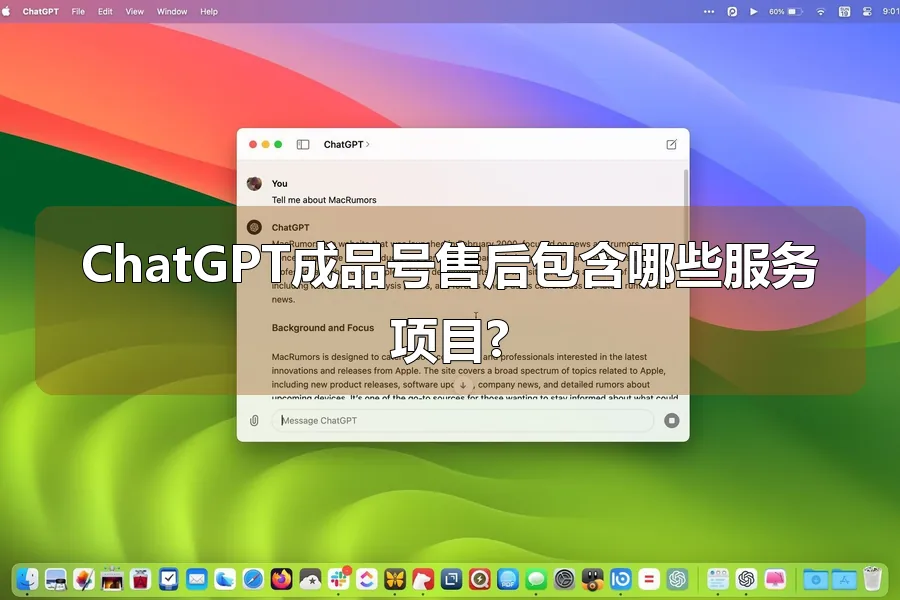Open the blue checkmark tasks app in Dock

point(169,579)
